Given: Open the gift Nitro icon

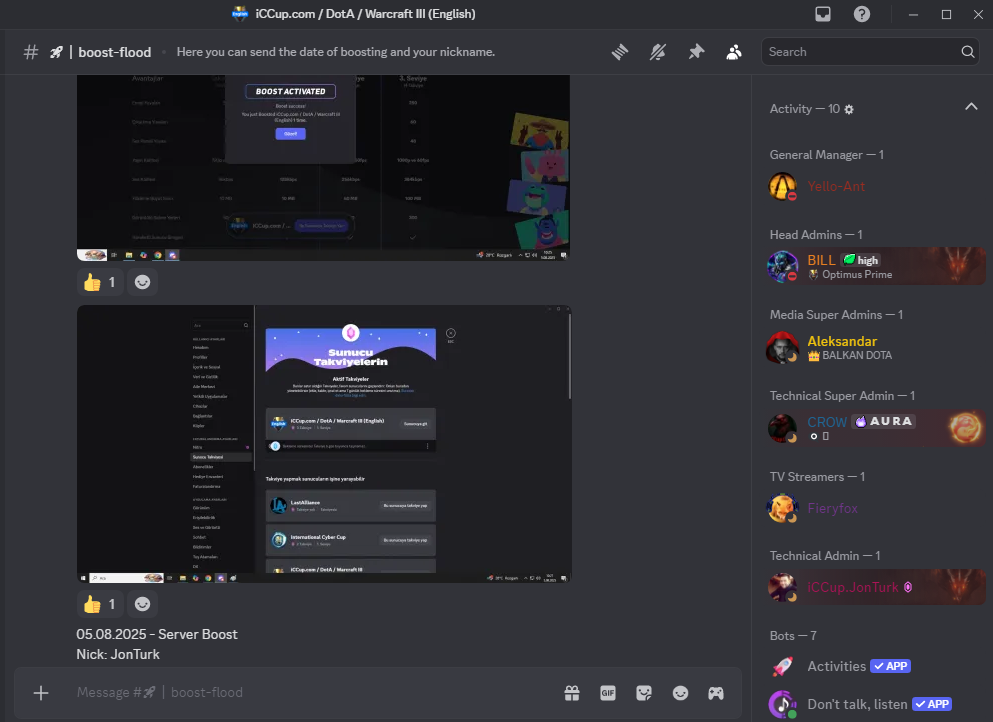Looking at the screenshot, I should [x=572, y=693].
